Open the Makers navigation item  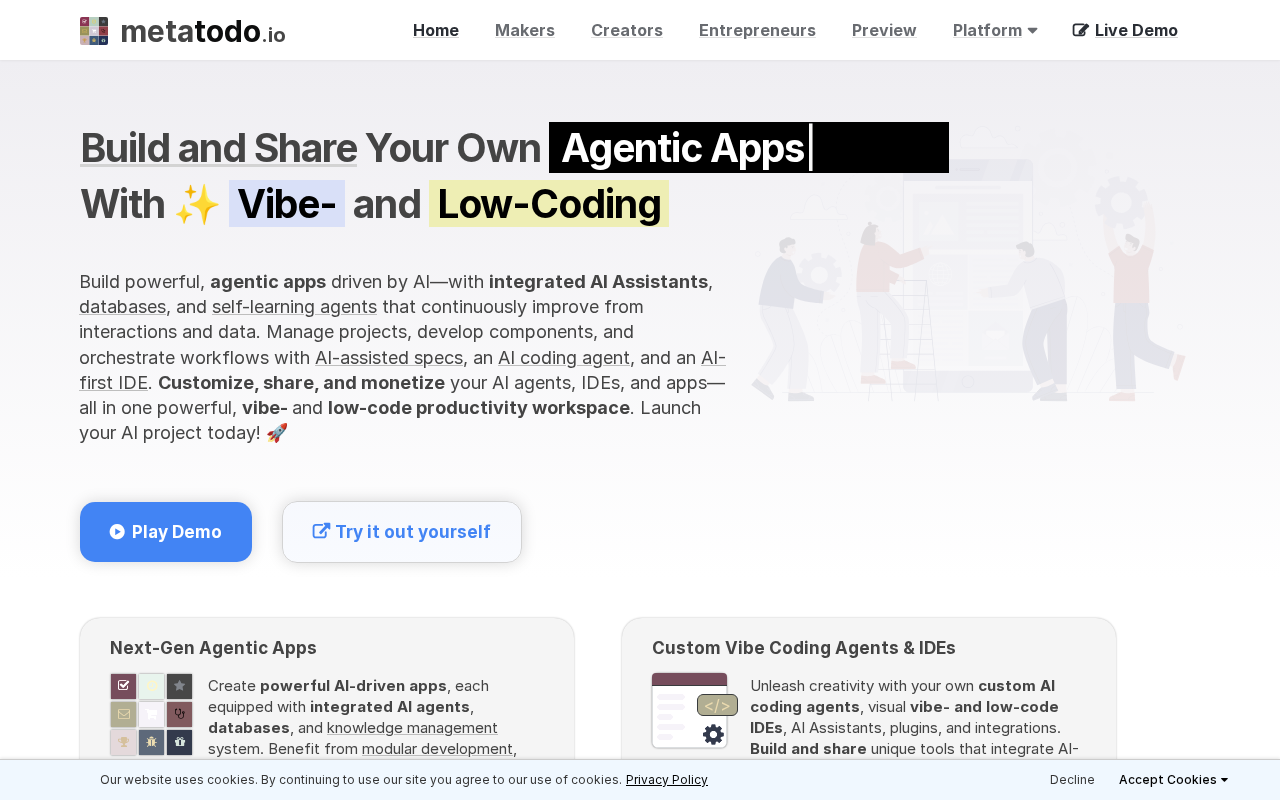(x=525, y=30)
